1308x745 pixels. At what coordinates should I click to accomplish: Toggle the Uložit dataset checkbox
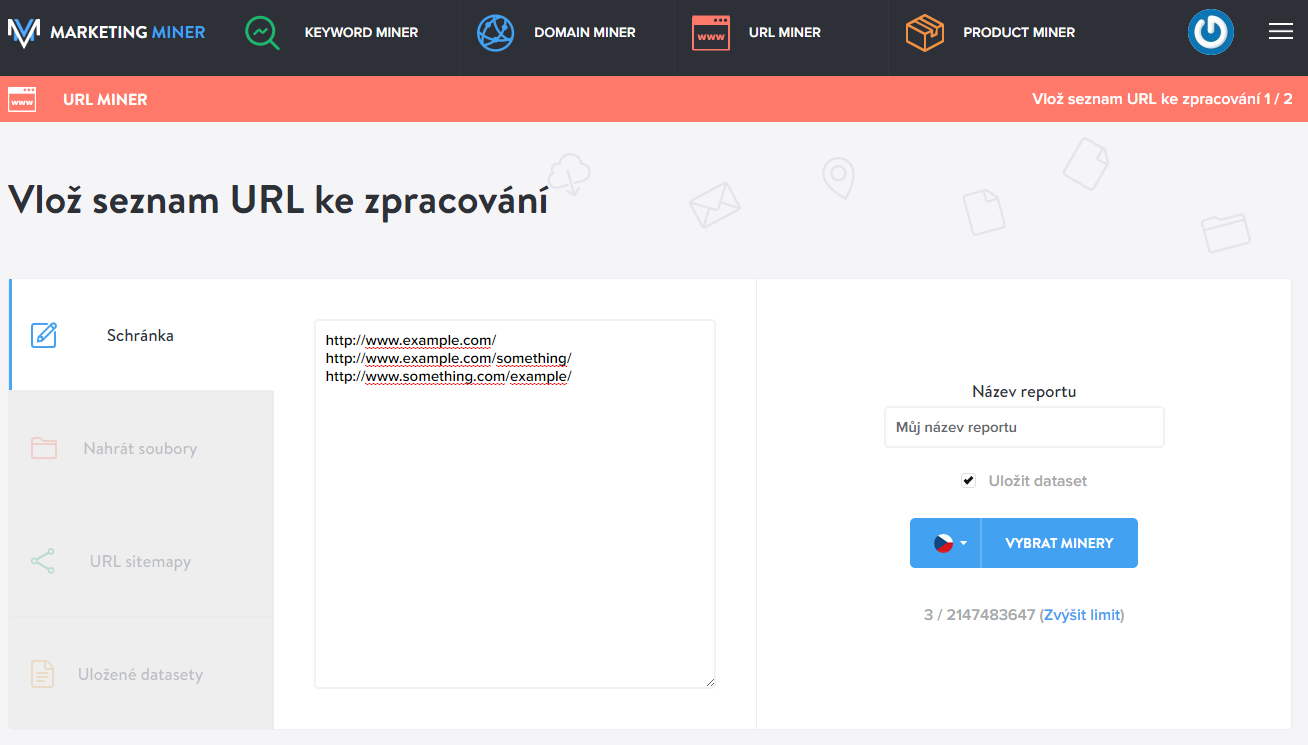[x=968, y=481]
